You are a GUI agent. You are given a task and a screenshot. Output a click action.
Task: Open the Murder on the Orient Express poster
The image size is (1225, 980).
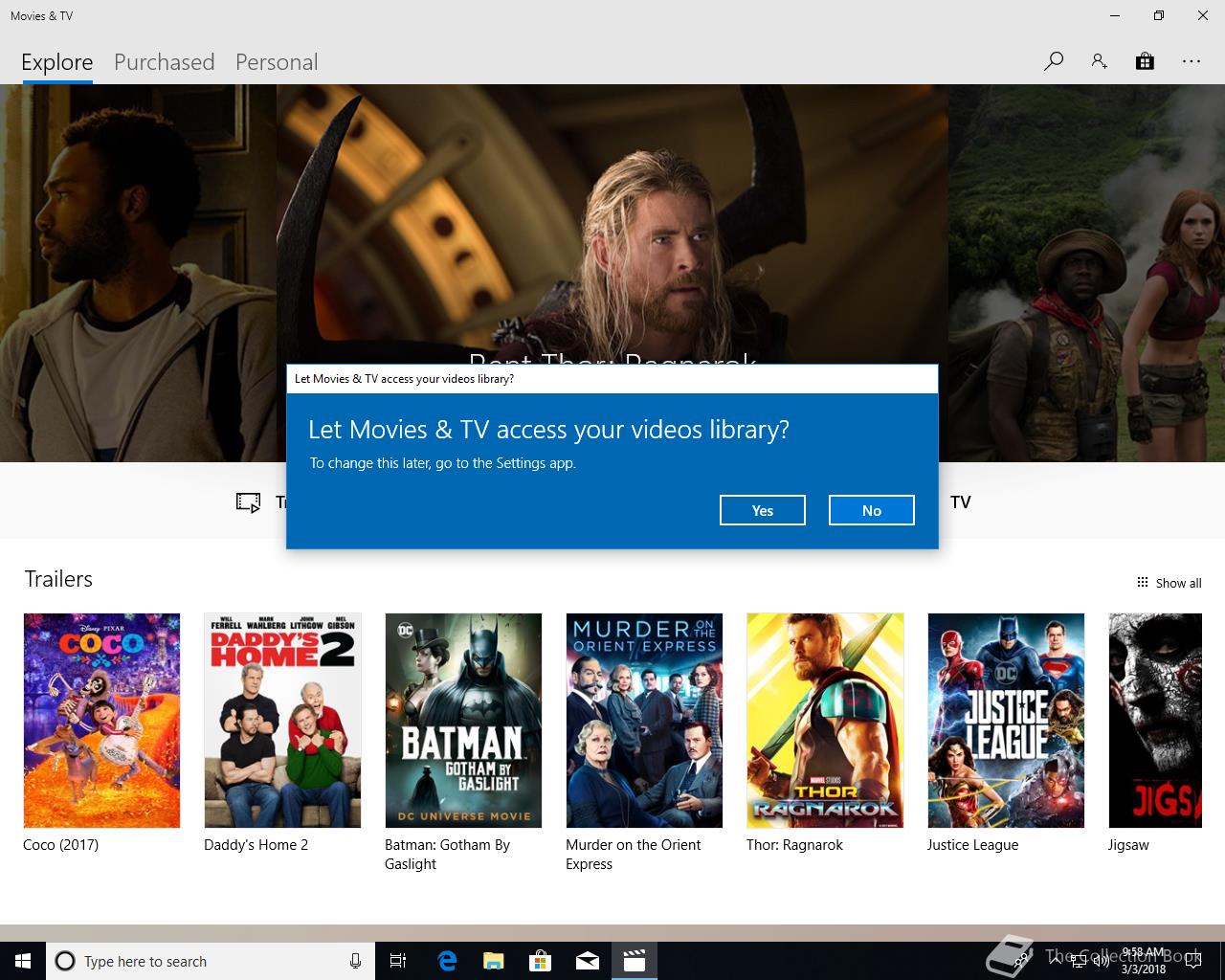click(644, 721)
